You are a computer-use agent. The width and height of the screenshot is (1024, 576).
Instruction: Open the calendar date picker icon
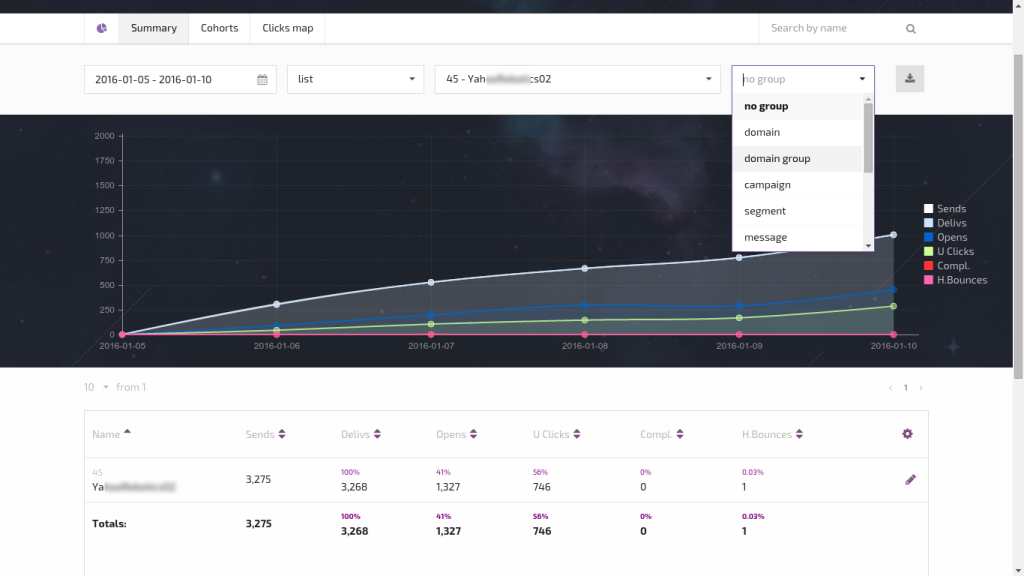coord(262,80)
